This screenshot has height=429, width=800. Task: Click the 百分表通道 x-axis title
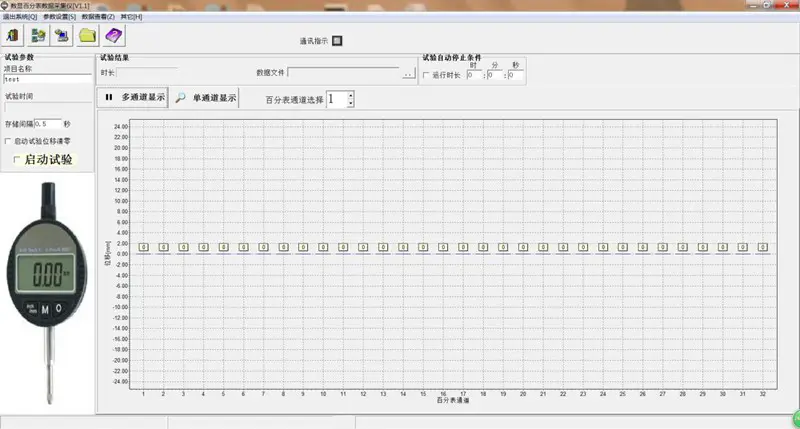(x=453, y=400)
